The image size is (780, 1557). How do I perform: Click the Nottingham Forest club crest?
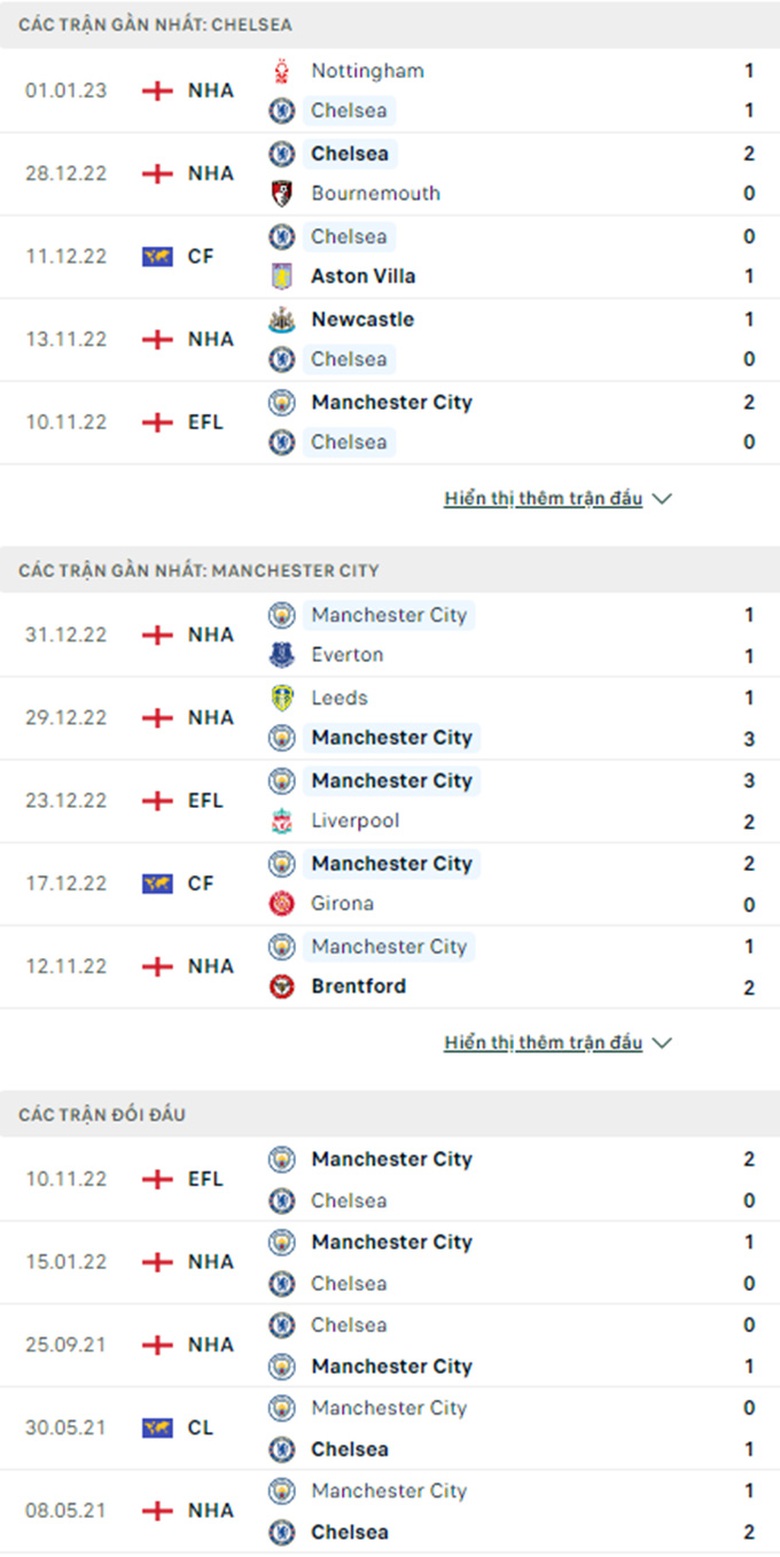pyautogui.click(x=283, y=71)
